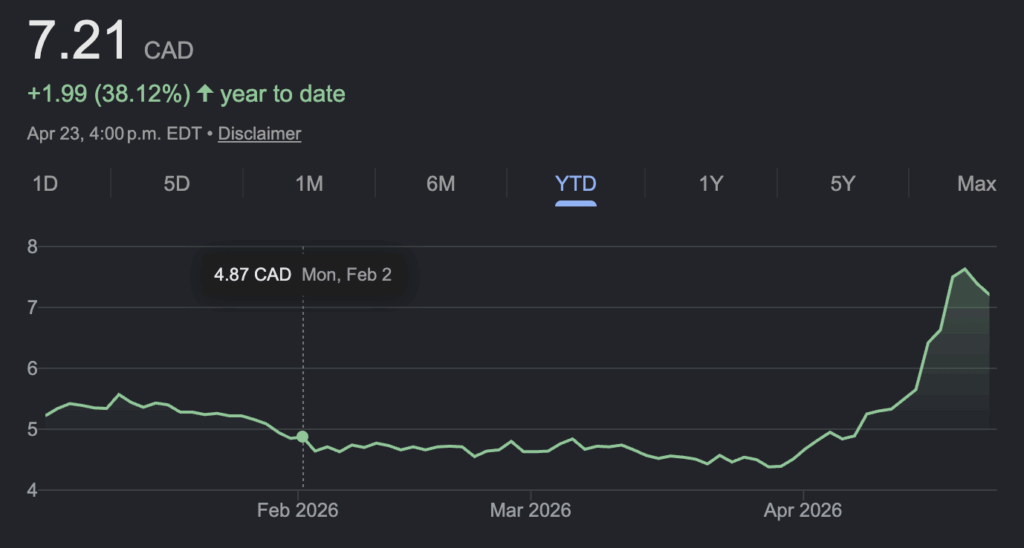Open the 6M chart view
This screenshot has width=1024, height=548.
[x=441, y=184]
